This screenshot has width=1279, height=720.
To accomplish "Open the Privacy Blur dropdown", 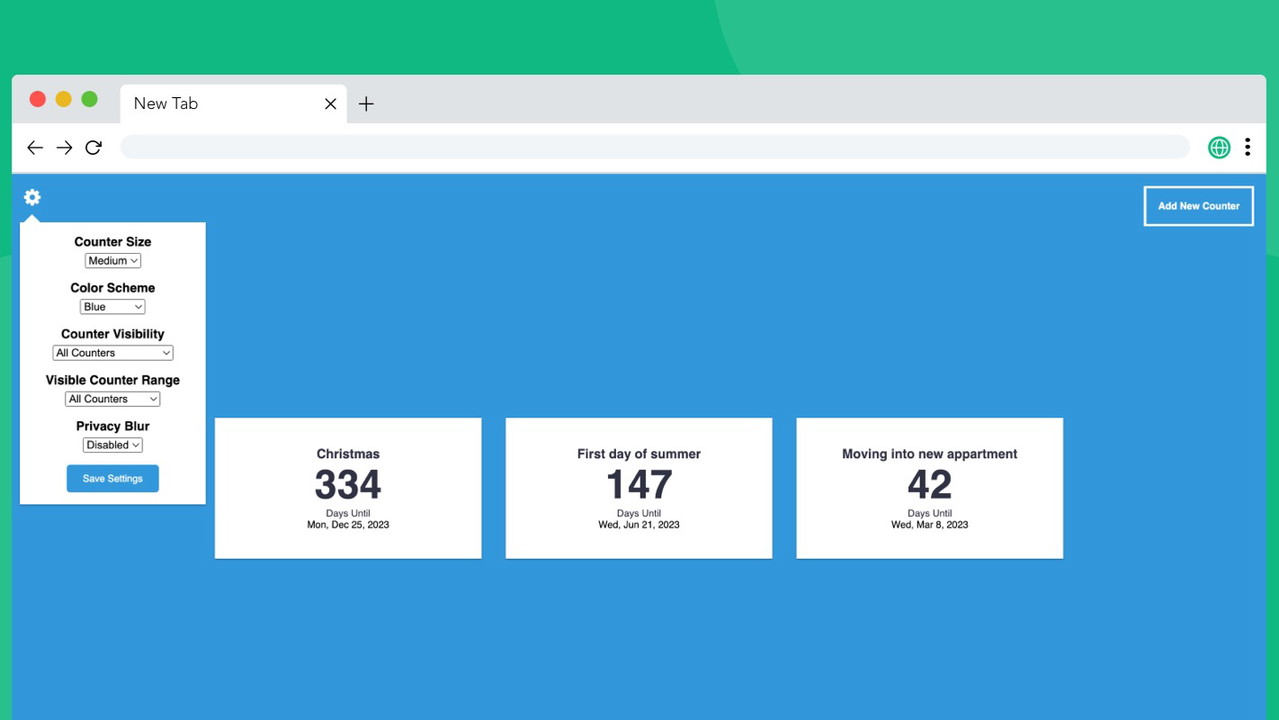I will (113, 445).
